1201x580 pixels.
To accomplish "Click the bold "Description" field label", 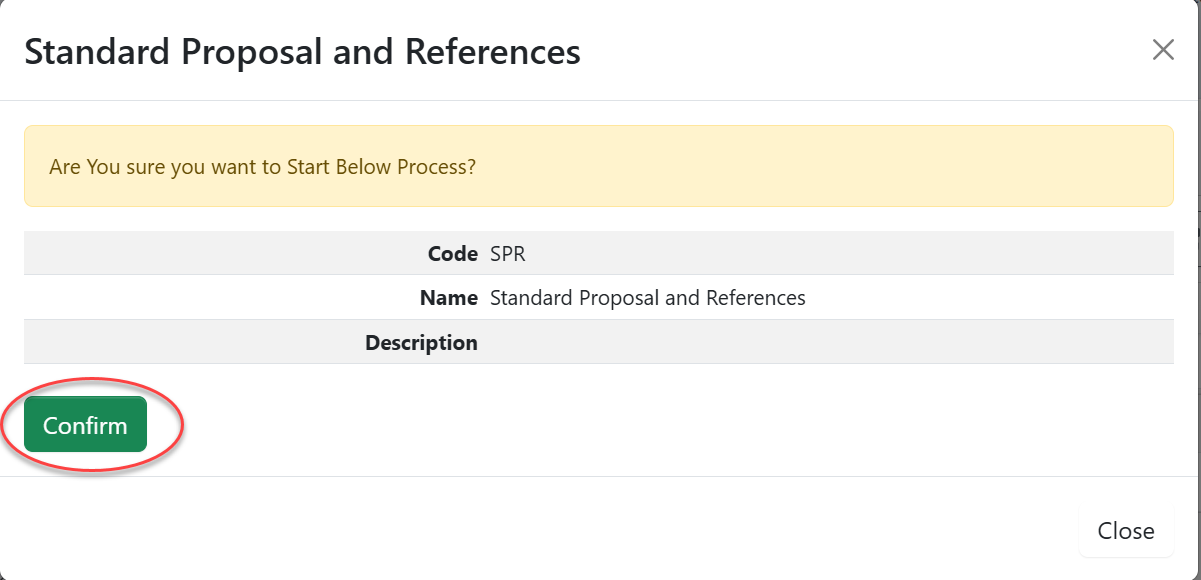I will click(421, 343).
